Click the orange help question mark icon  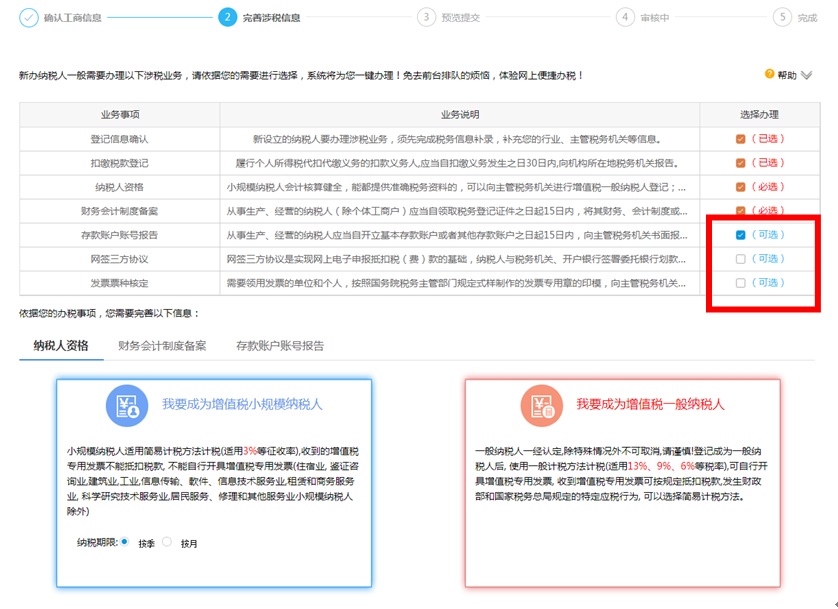pos(769,74)
